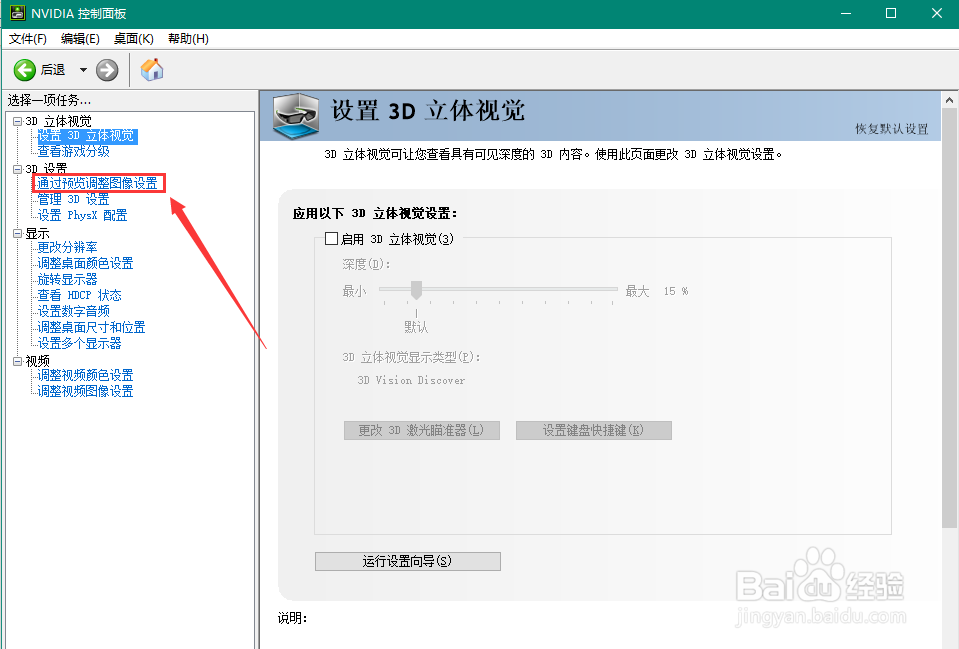Click scrollbar up arrow on right
The width and height of the screenshot is (959, 649).
(949, 100)
